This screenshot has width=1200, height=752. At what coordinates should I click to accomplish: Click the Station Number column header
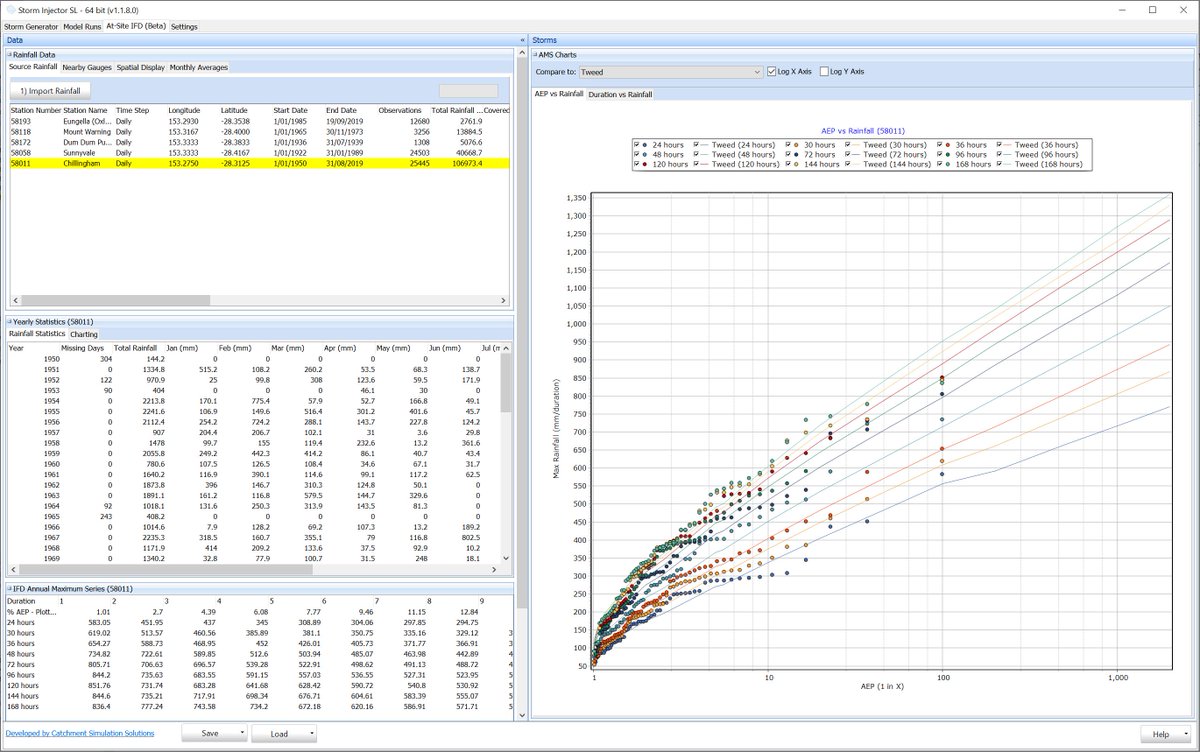(x=36, y=110)
